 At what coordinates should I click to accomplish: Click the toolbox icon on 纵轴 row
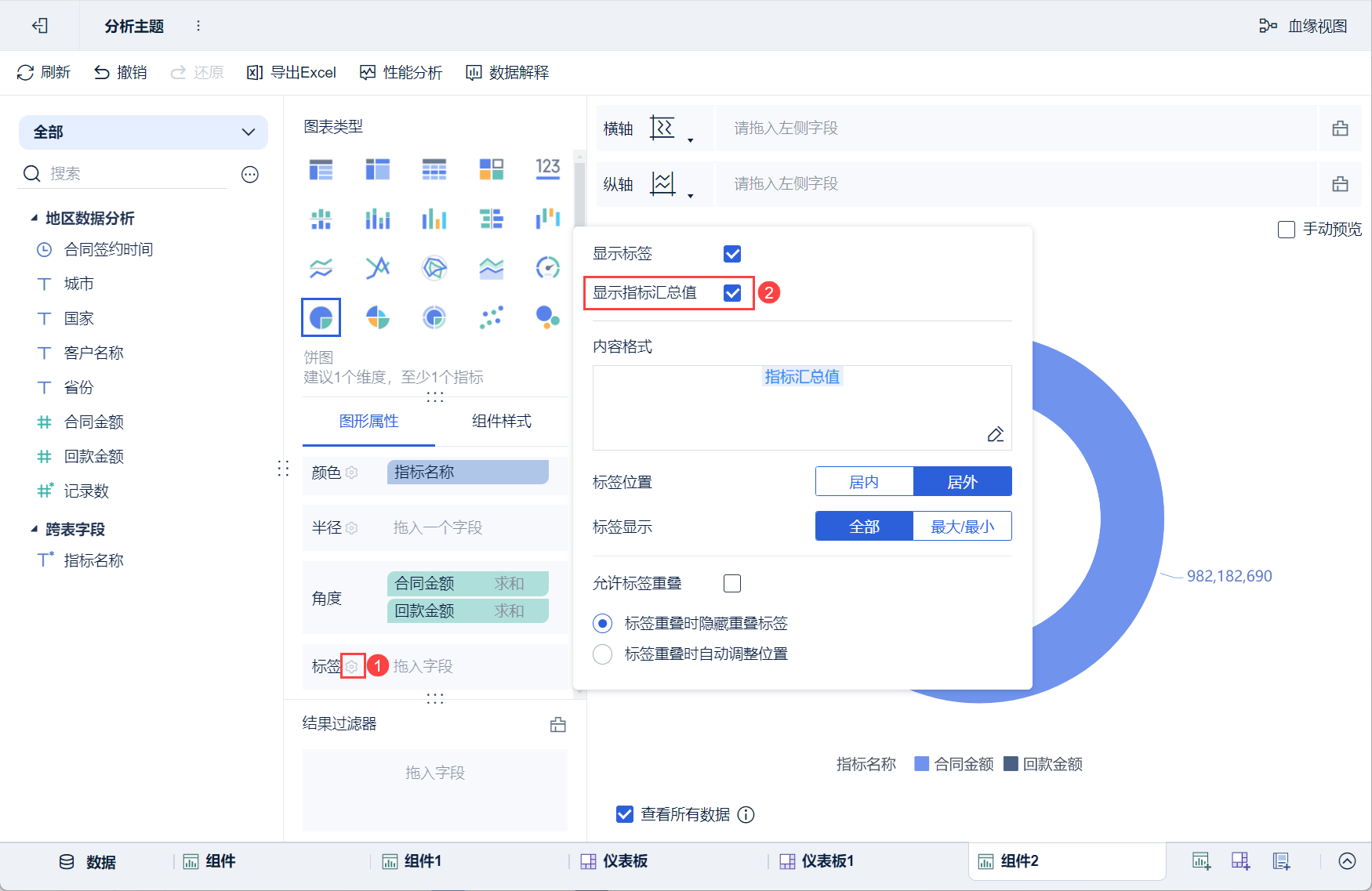[x=1340, y=183]
